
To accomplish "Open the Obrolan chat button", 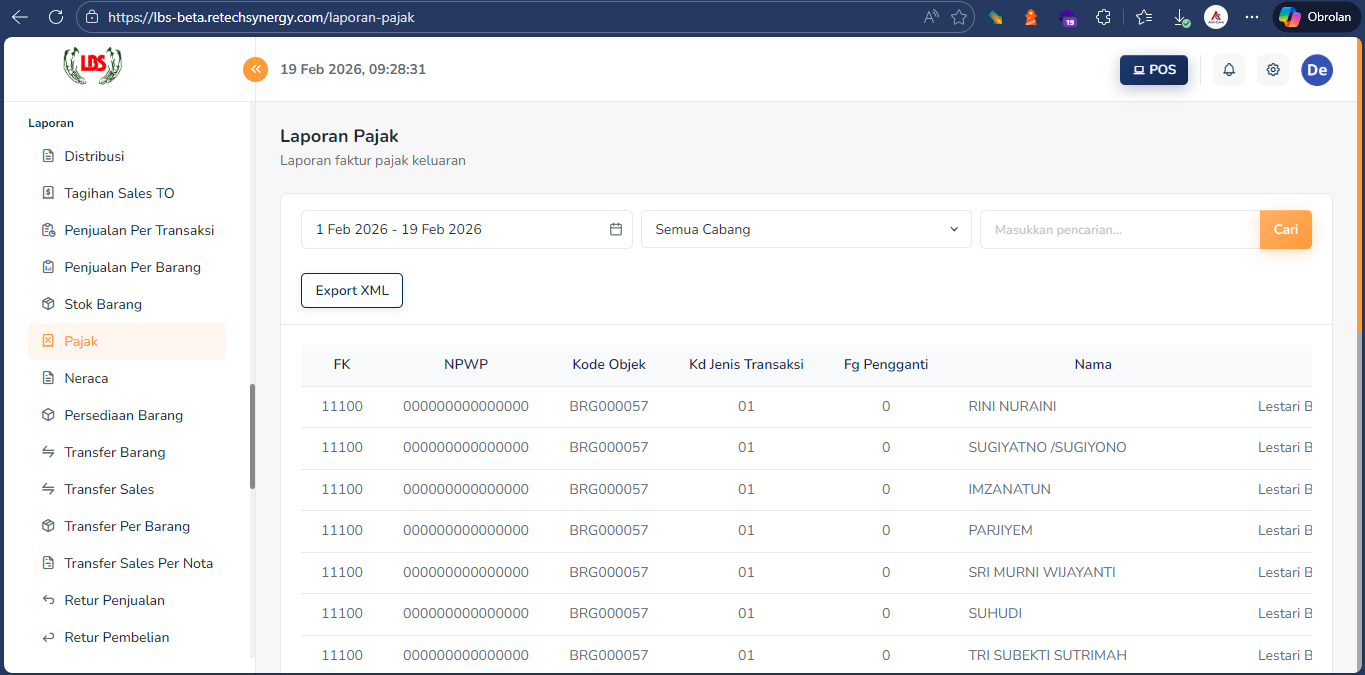I will click(x=1315, y=17).
